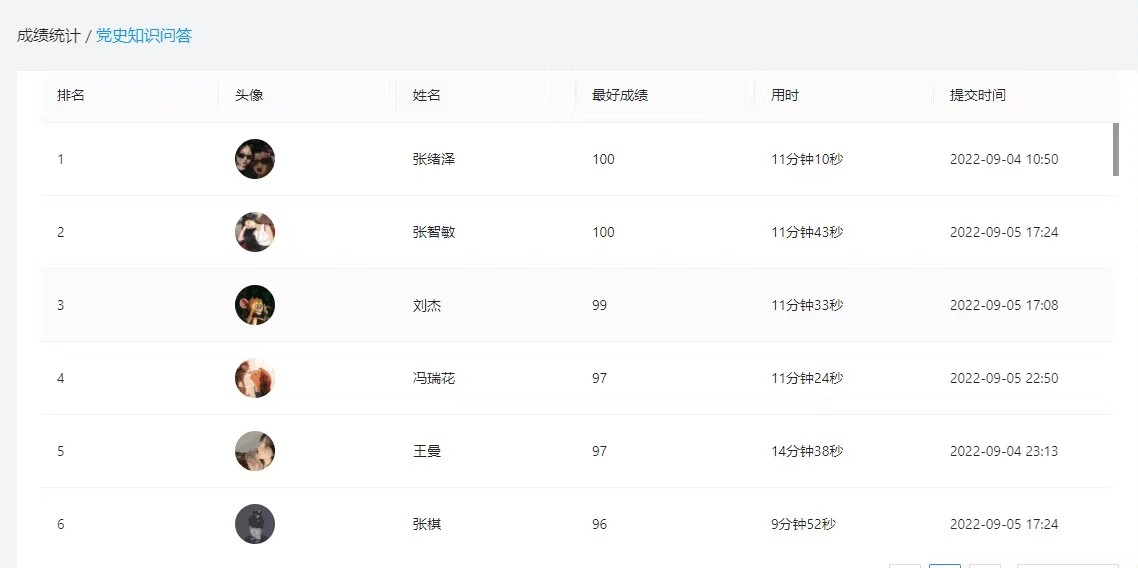1138x568 pixels.
Task: Click the 姓名 column header
Action: point(427,95)
